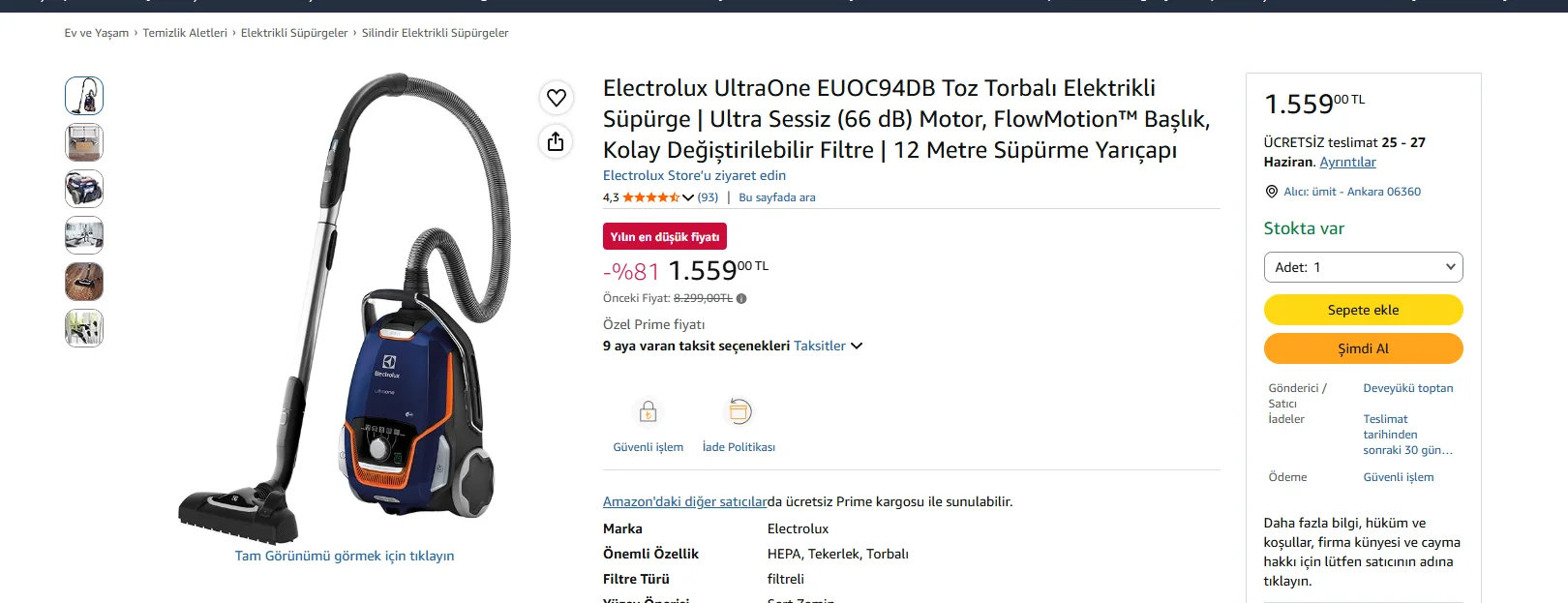Viewport: 1568px width, 603px height.
Task: Click the Güvenli işlem lock icon
Action: (648, 412)
